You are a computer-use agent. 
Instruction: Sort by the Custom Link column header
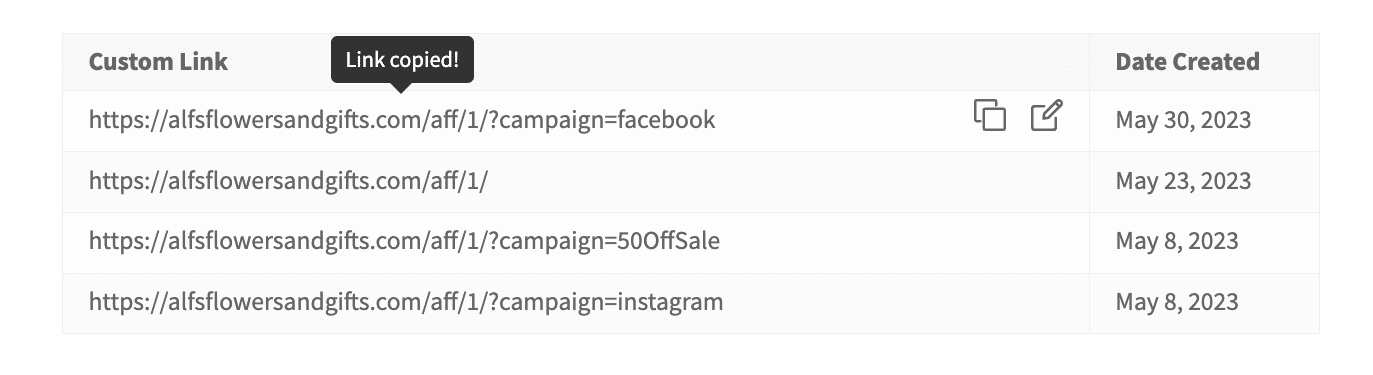tap(158, 62)
